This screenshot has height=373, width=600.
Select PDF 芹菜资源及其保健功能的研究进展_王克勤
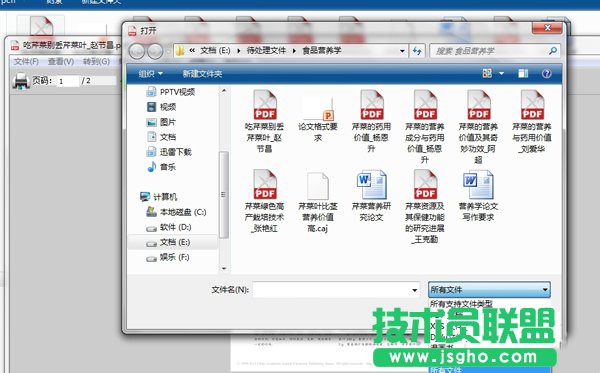pos(425,207)
